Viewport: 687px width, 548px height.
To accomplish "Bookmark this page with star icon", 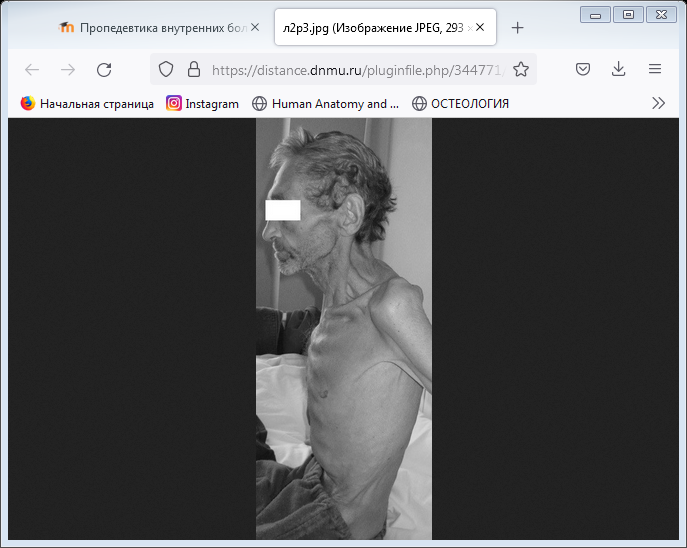I will (x=521, y=69).
